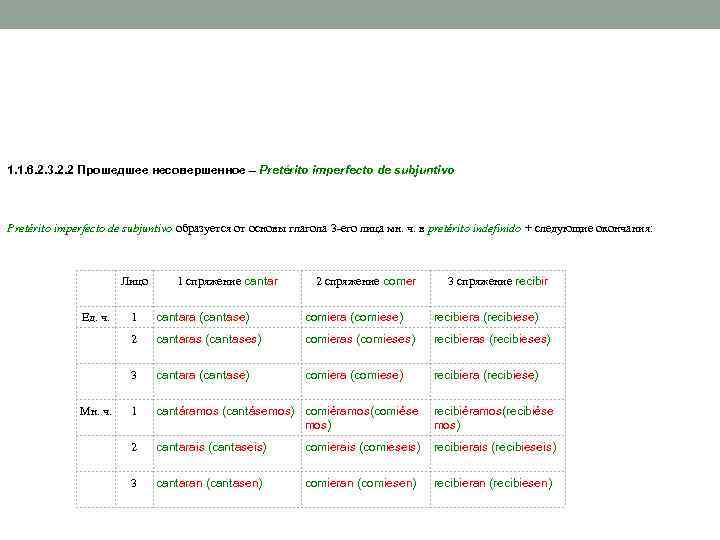Image resolution: width=720 pixels, height=540 pixels.
Task: Click the 'Мн. ч.' row label
Action: (96, 411)
